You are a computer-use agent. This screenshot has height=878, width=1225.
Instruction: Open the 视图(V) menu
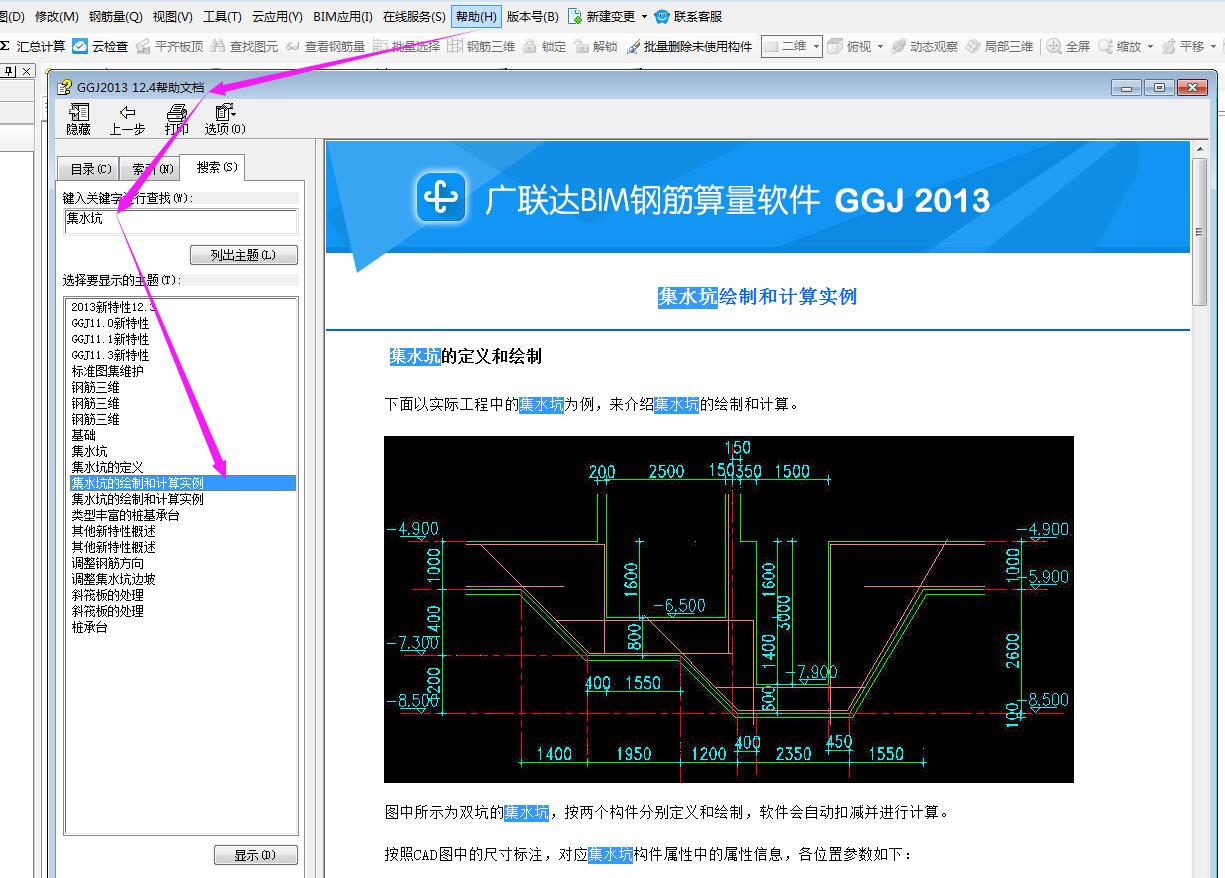[x=173, y=16]
